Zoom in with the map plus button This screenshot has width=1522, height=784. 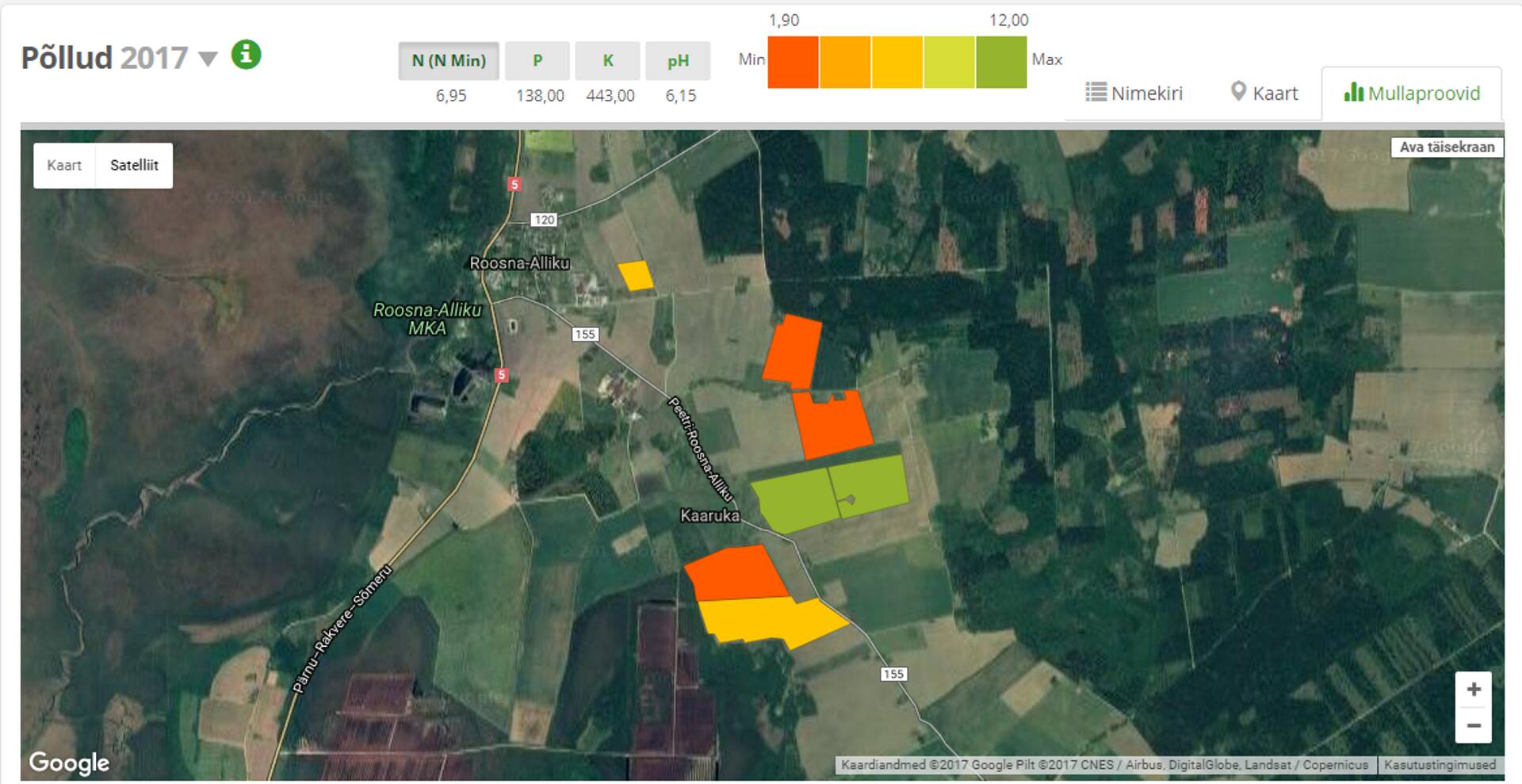click(1473, 690)
